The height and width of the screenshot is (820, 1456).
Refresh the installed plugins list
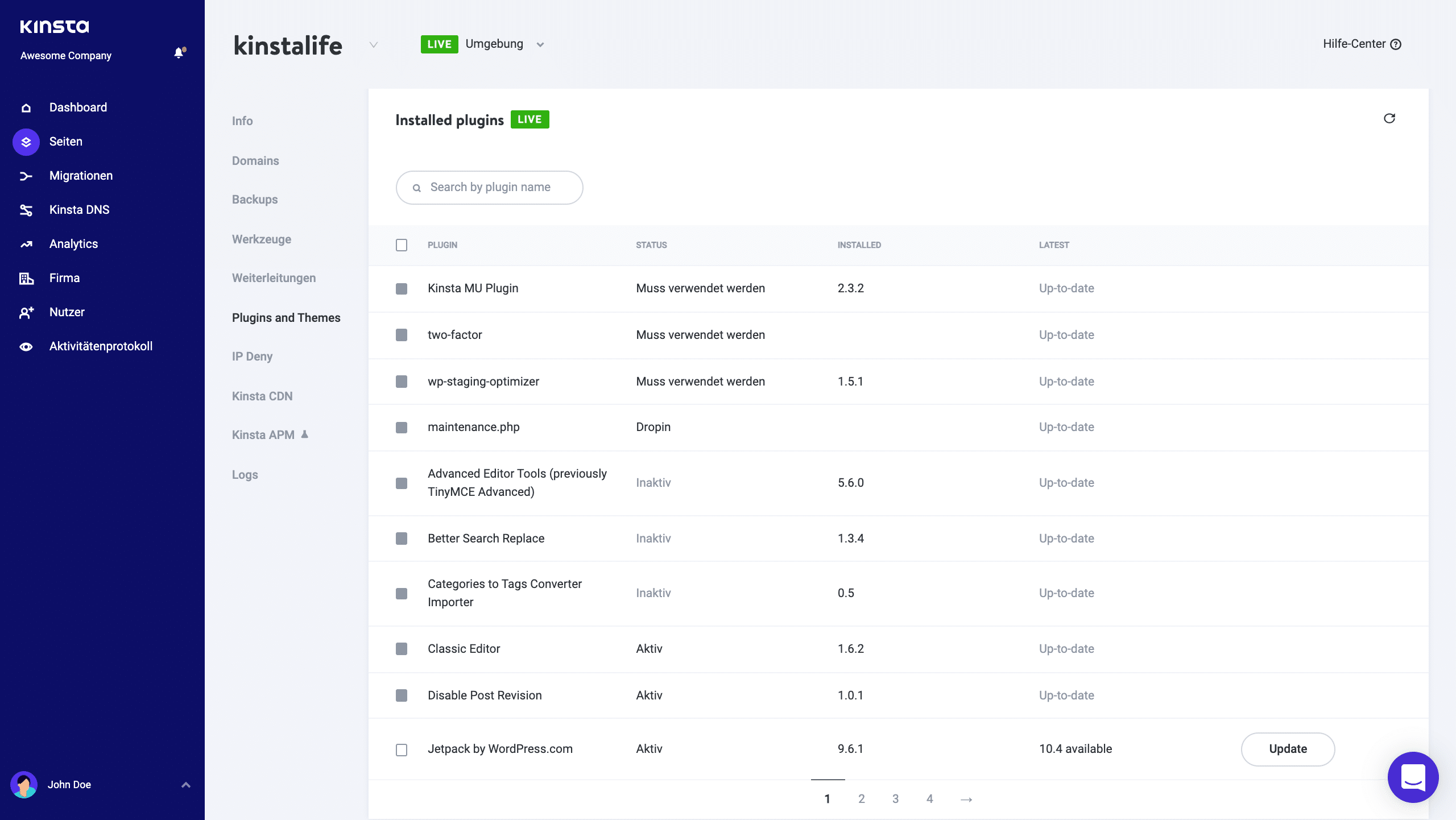1389,118
